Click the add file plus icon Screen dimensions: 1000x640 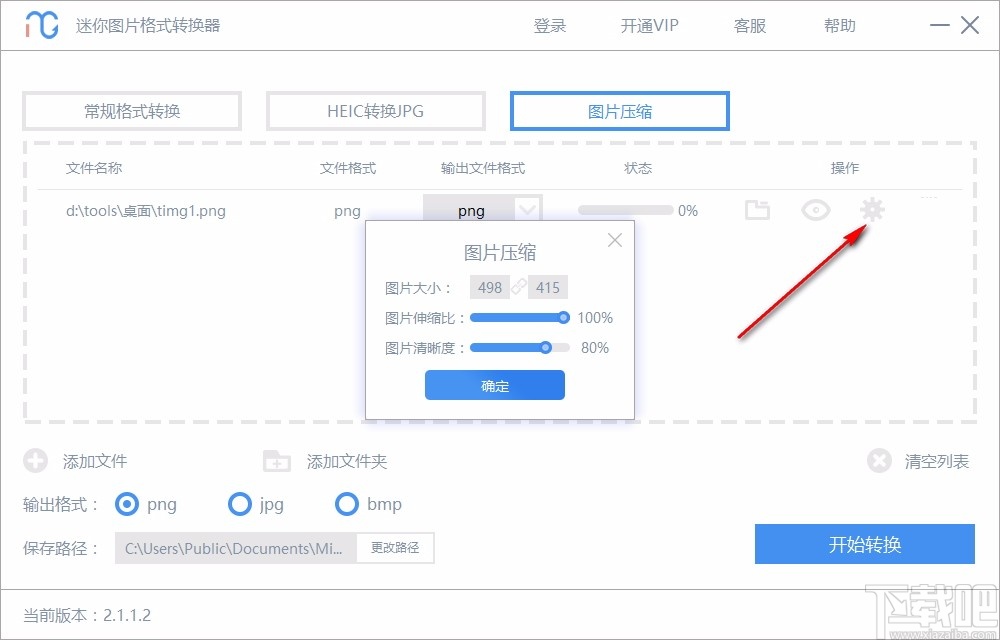tap(36, 461)
